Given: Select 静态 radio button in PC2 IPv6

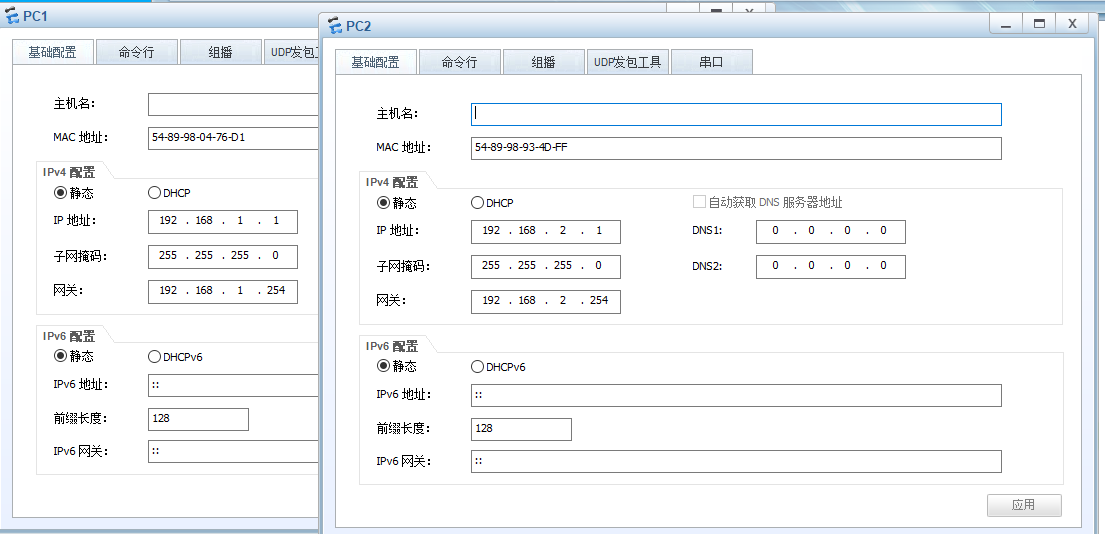Looking at the screenshot, I should pyautogui.click(x=384, y=366).
